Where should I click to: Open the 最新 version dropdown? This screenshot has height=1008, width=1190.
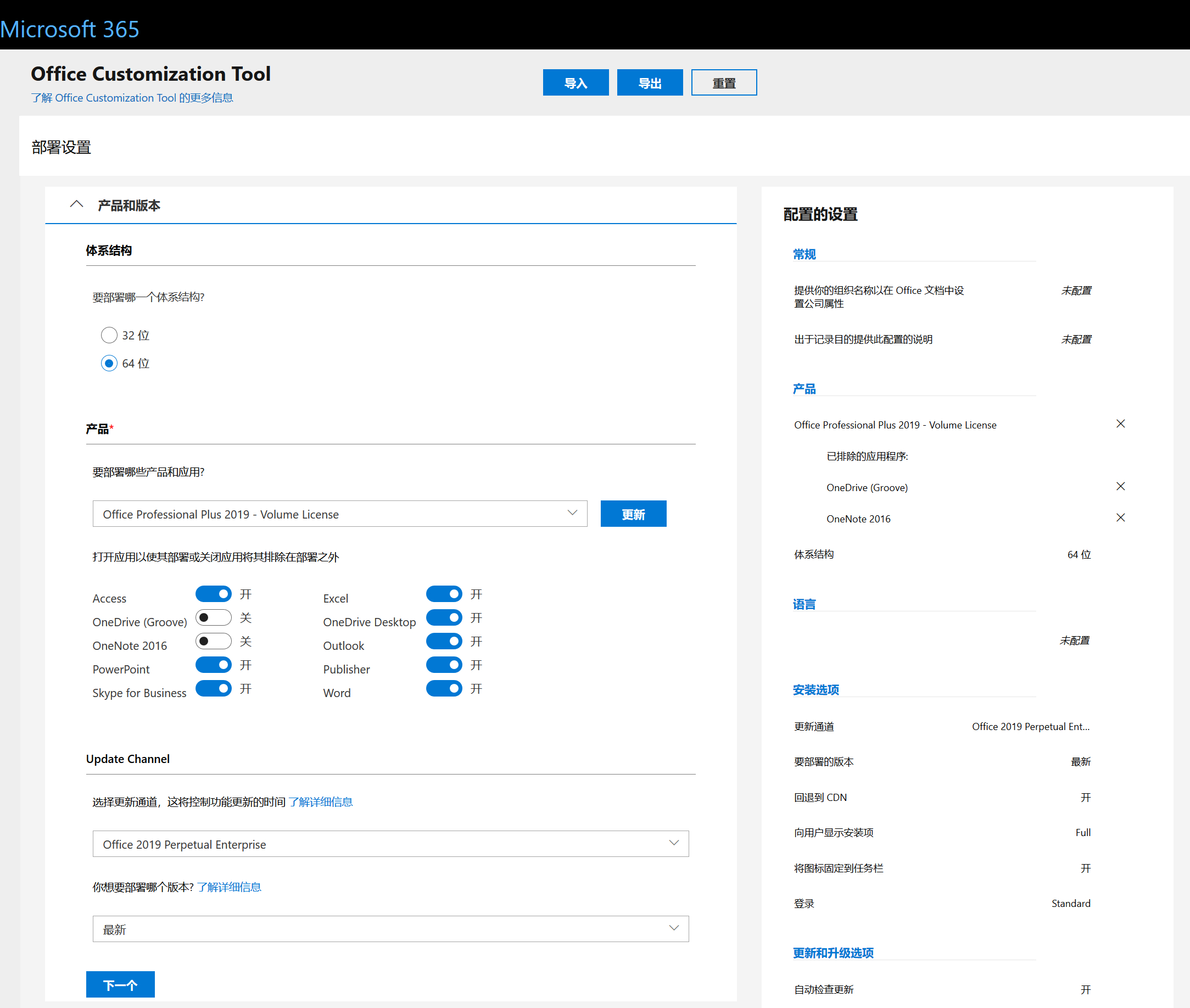390,928
